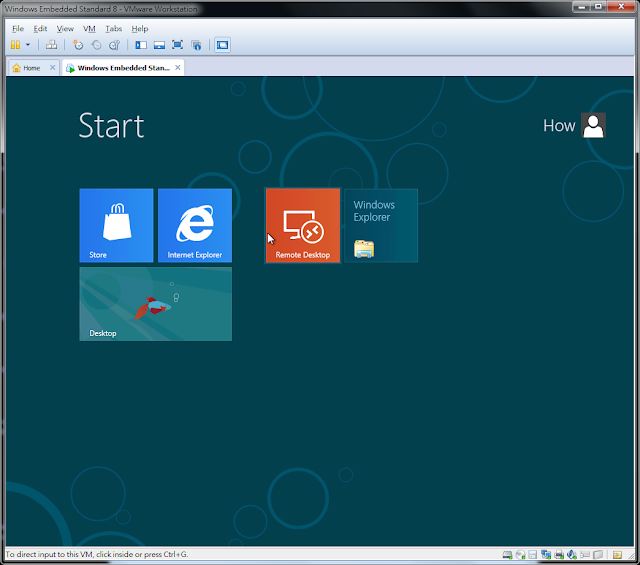Viewport: 640px width, 565px height.
Task: Open the Store tile
Action: (x=116, y=225)
